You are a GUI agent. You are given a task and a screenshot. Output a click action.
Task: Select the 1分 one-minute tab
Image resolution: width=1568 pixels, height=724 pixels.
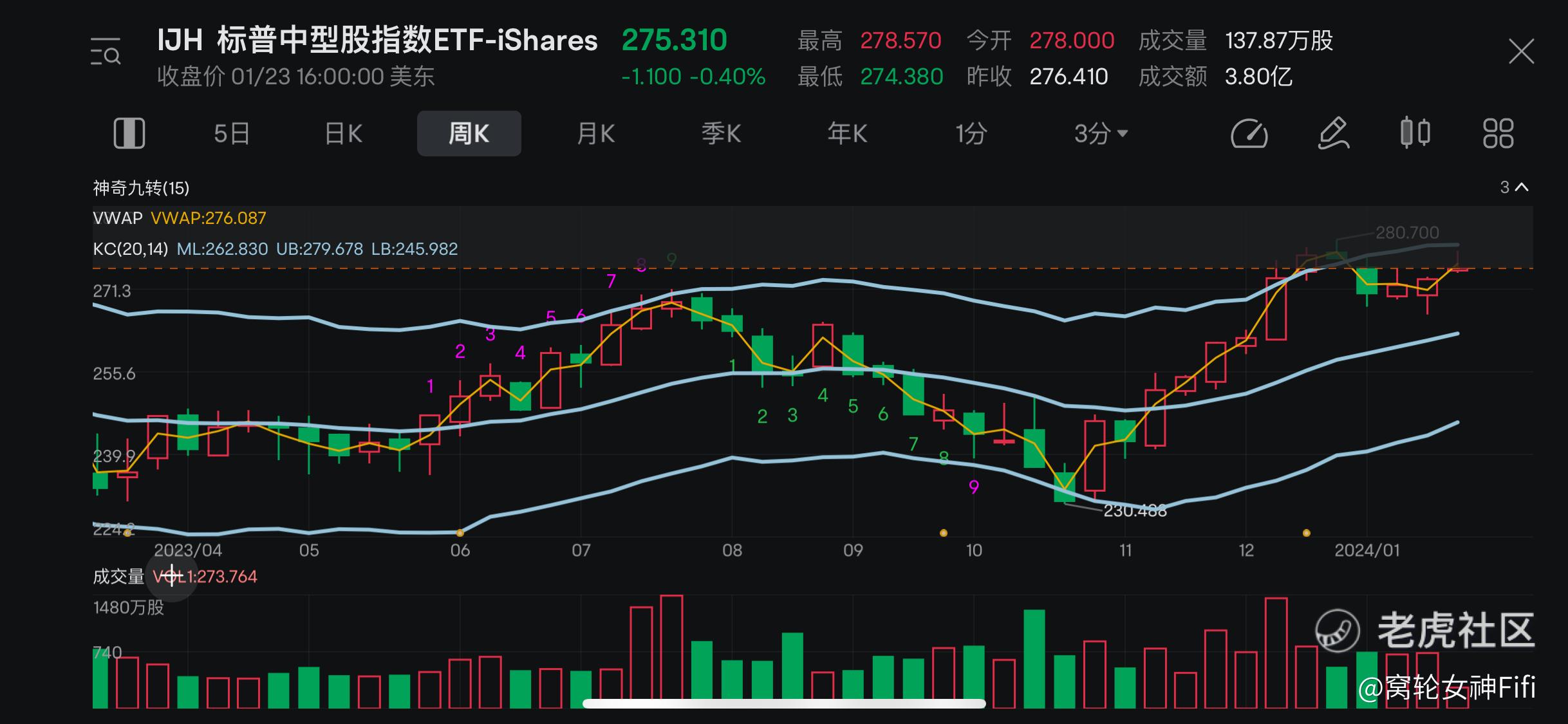click(971, 134)
